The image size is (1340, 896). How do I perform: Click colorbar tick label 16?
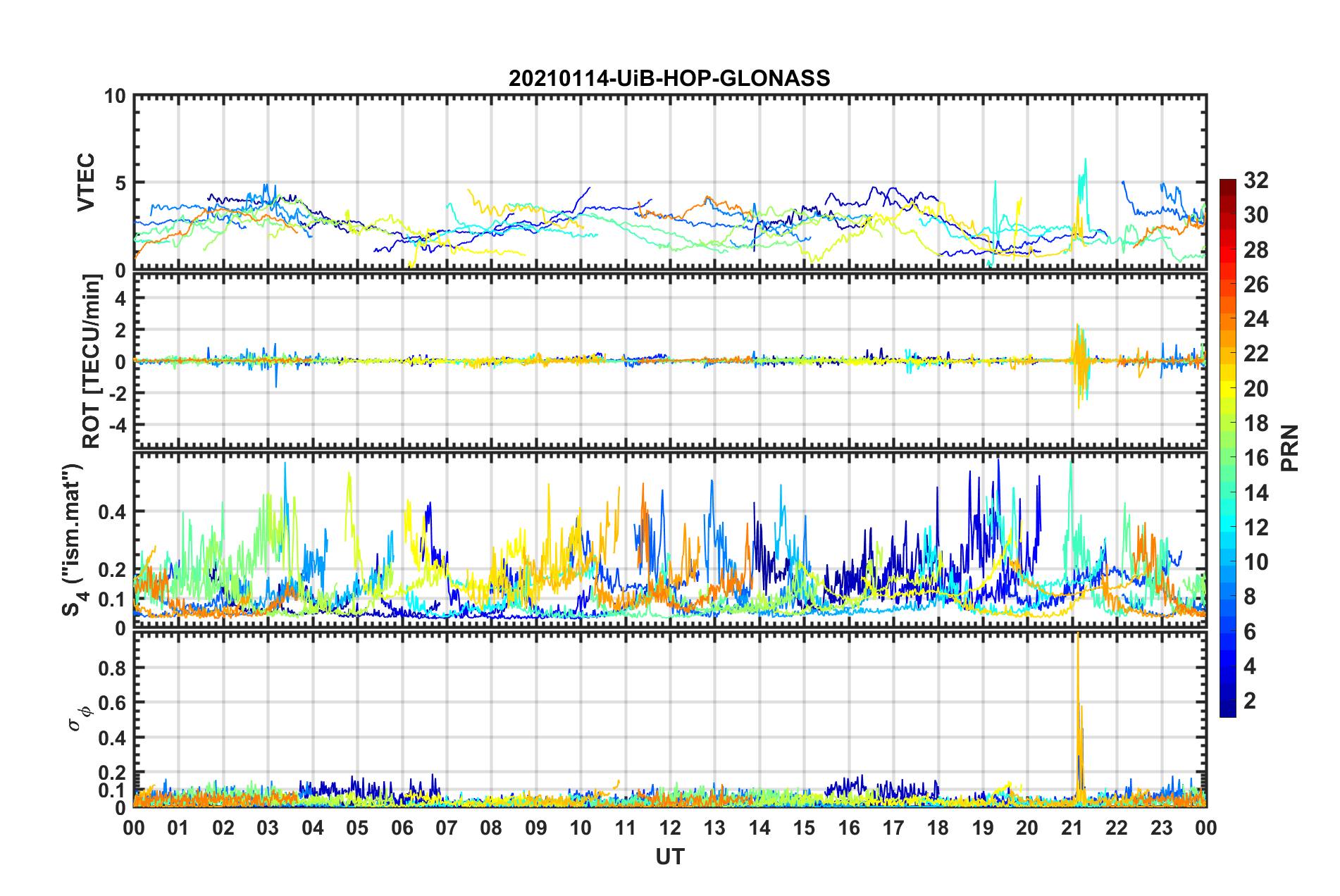click(1255, 458)
